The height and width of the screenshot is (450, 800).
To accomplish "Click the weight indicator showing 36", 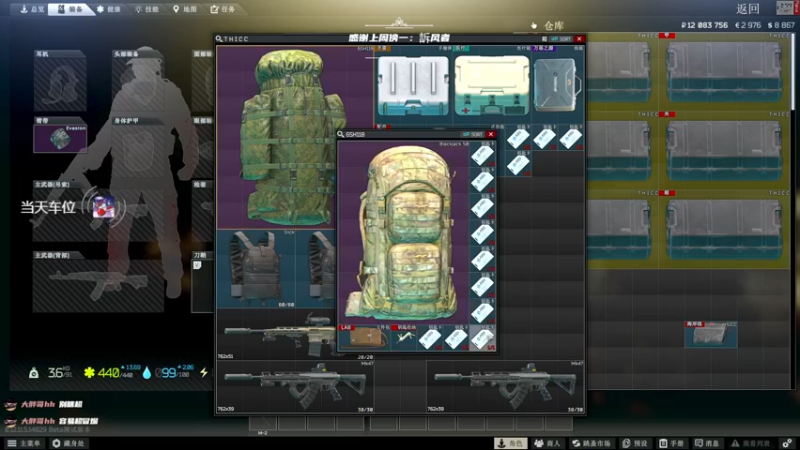I will pos(51,373).
